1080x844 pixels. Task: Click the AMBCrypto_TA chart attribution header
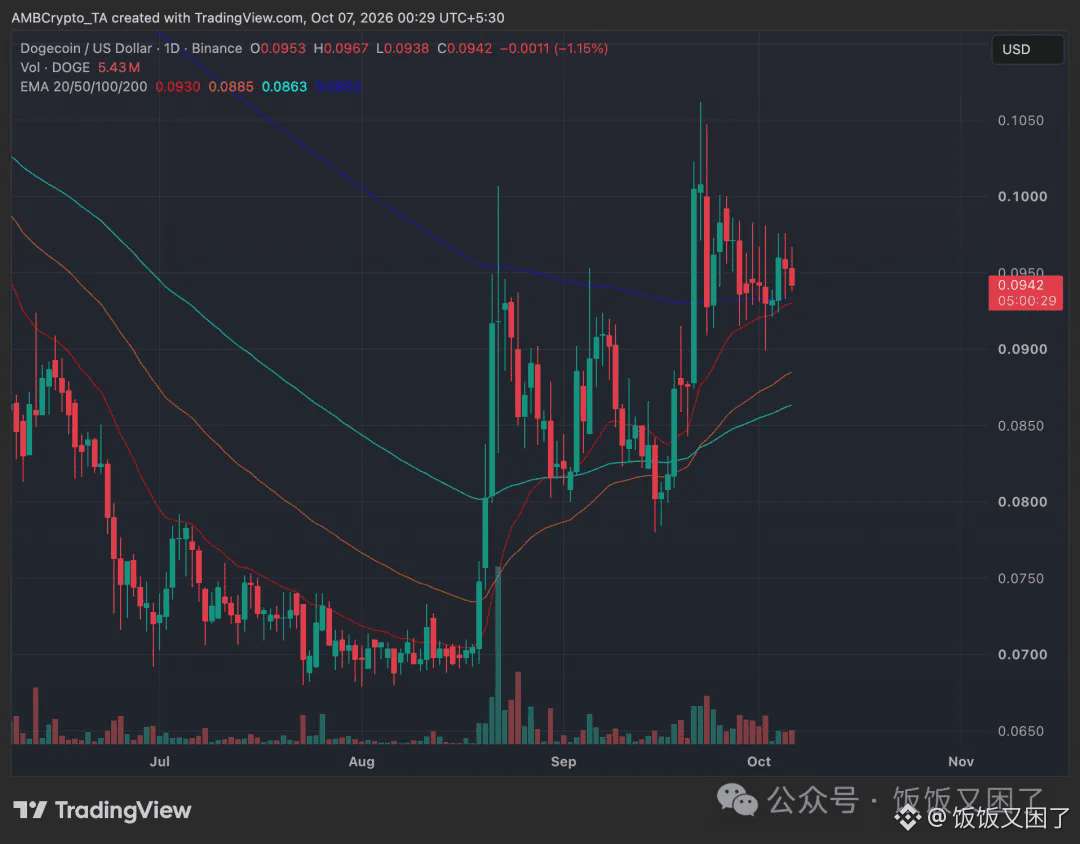258,17
